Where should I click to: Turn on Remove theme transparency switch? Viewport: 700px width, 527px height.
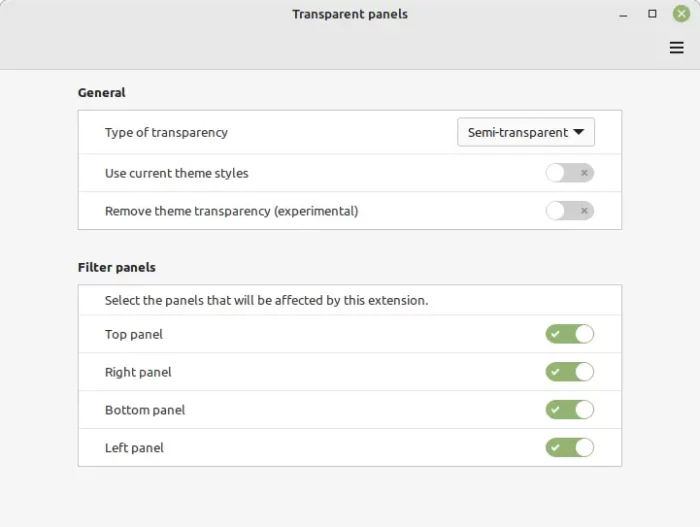[x=569, y=211]
